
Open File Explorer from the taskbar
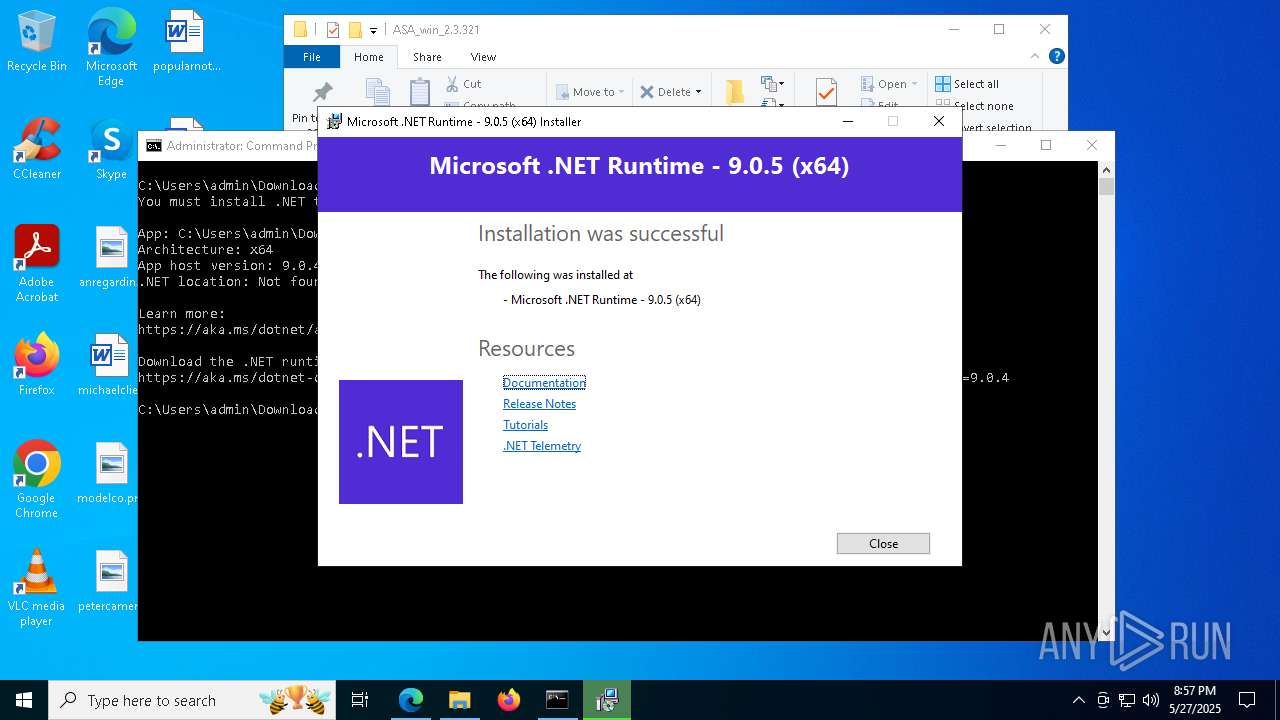(x=459, y=700)
